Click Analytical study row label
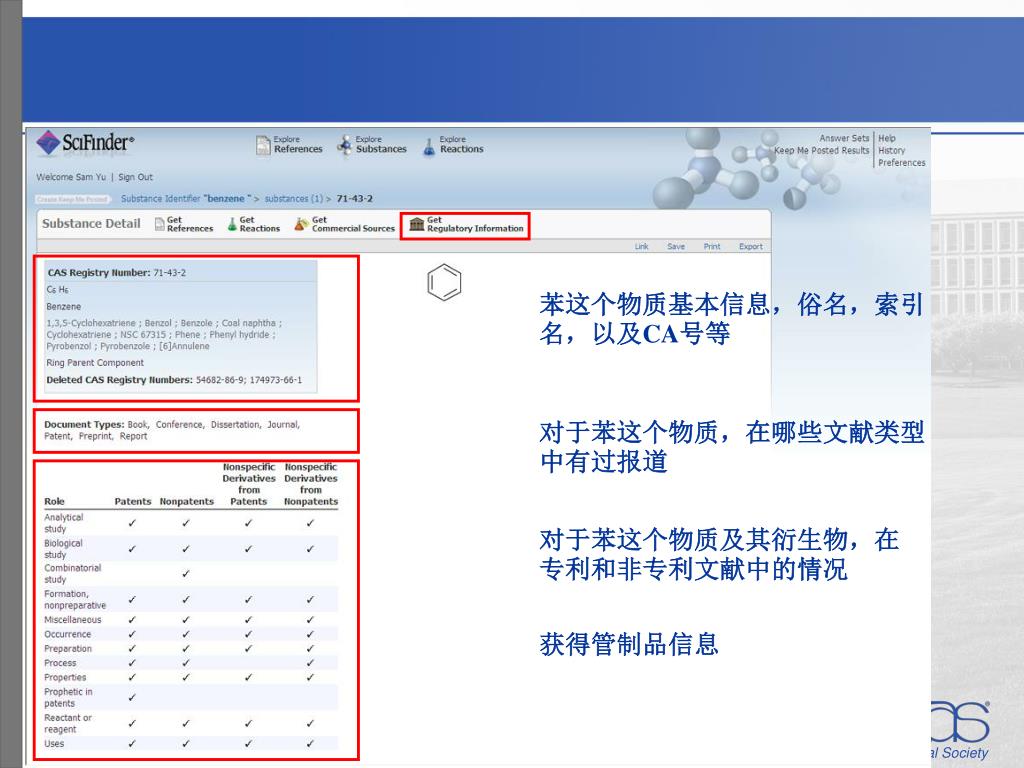Screen dimensions: 1024x768 (64, 523)
